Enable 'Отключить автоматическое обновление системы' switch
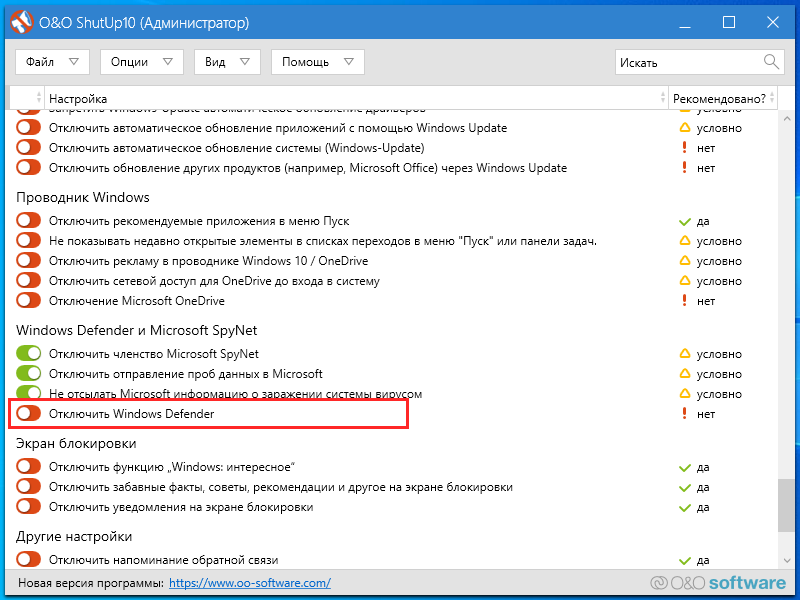 pos(28,147)
